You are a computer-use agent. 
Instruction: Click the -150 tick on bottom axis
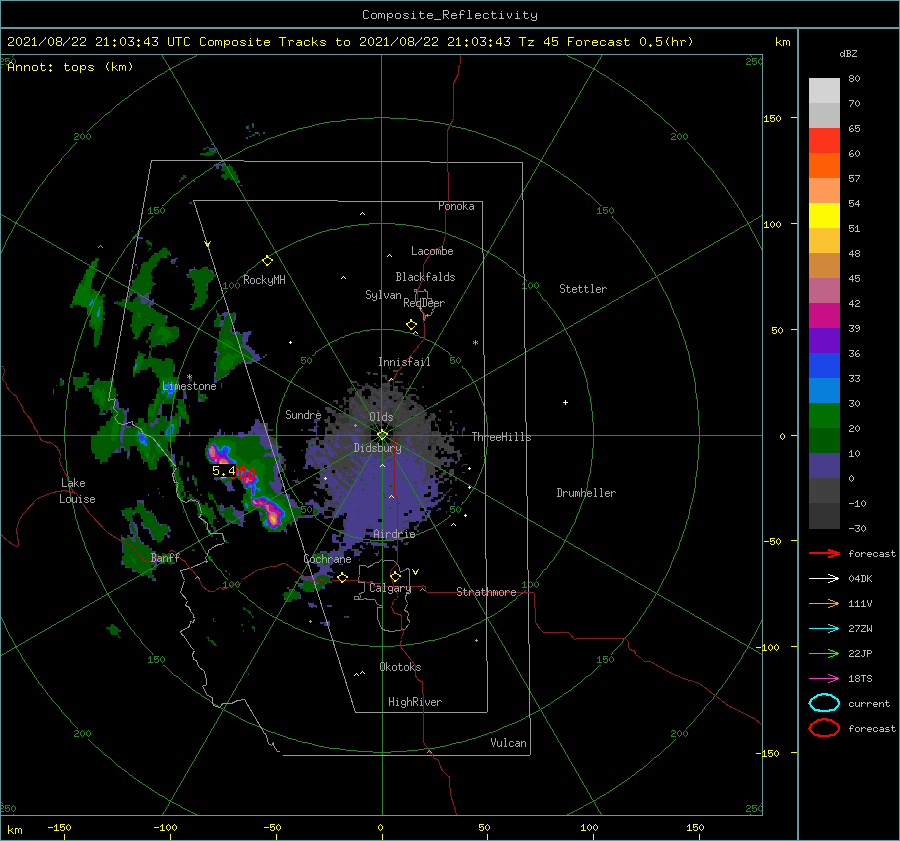tap(59, 827)
